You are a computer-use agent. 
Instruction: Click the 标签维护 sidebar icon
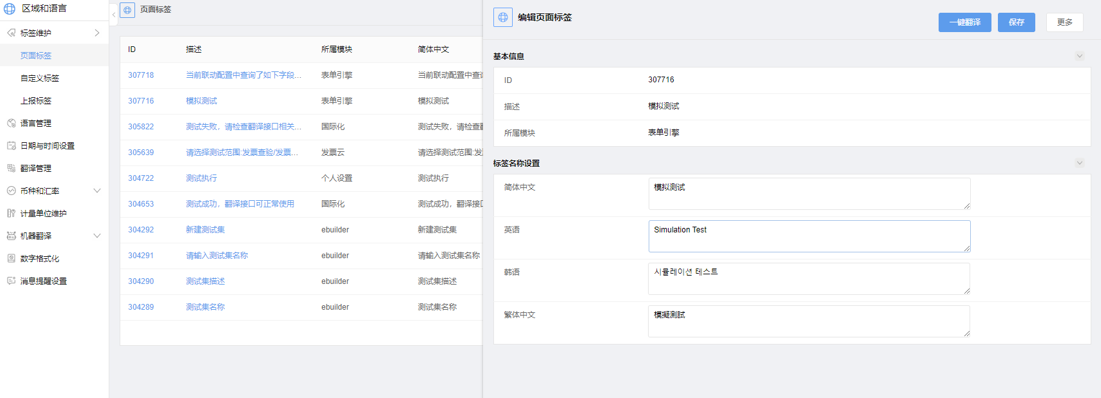pyautogui.click(x=11, y=33)
